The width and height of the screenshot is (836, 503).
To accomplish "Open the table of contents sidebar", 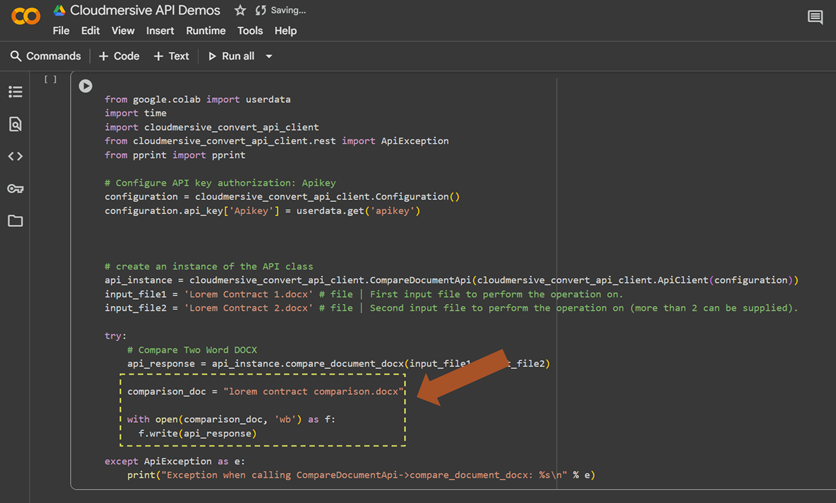I will tap(15, 92).
